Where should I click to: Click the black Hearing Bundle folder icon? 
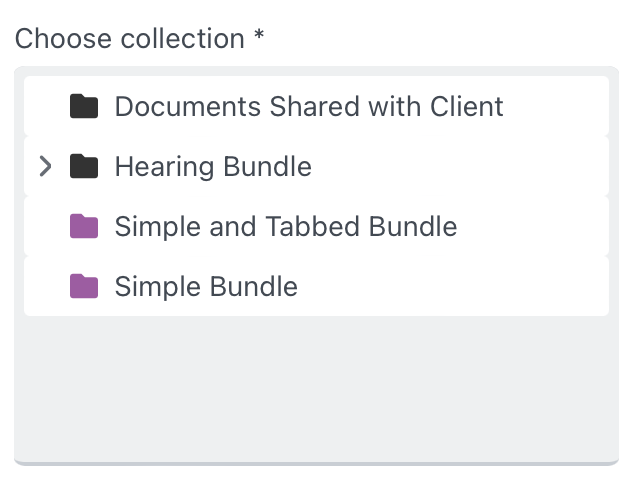coord(84,166)
